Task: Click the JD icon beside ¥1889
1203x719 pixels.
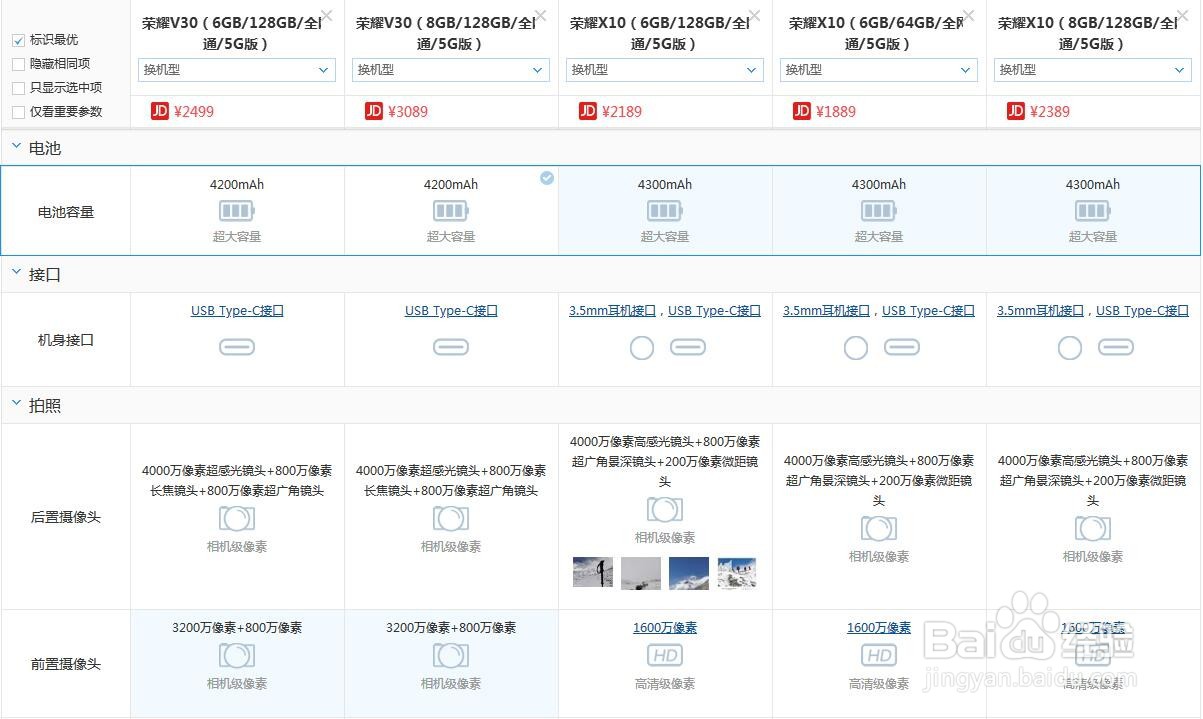Action: 802,111
